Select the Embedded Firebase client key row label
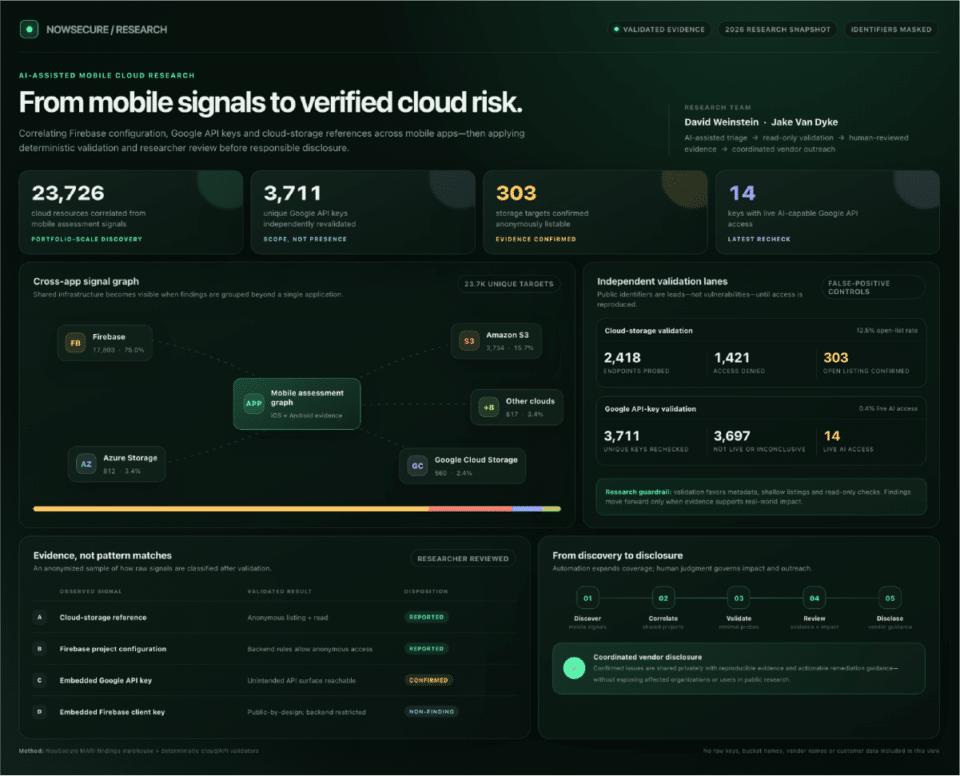960x776 pixels. [112, 712]
